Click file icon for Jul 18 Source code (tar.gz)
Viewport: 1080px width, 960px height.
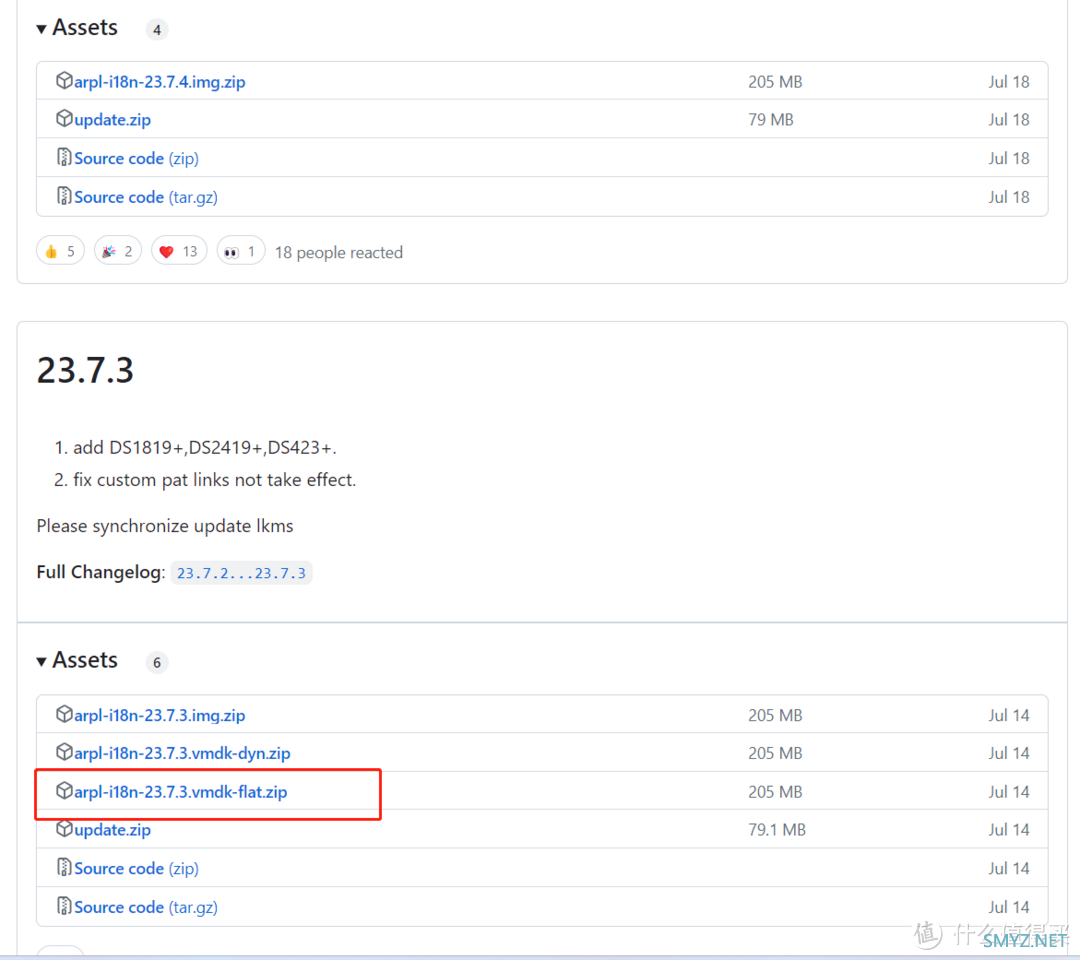[x=64, y=196]
